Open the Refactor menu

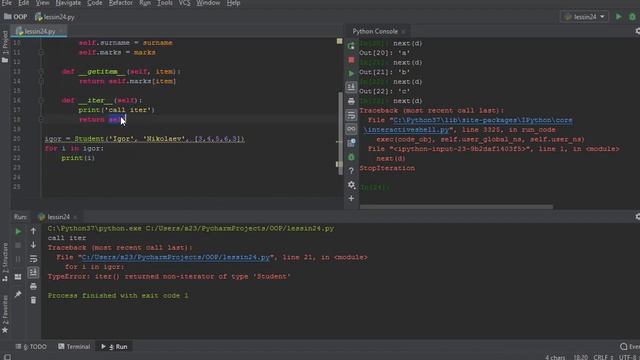pos(120,3)
